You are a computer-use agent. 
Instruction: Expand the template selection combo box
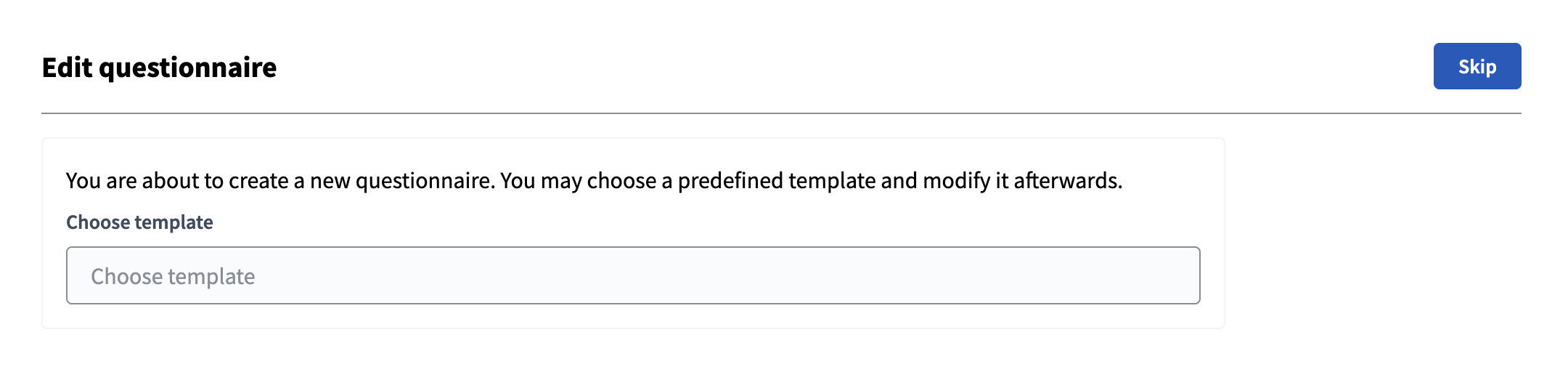[632, 275]
